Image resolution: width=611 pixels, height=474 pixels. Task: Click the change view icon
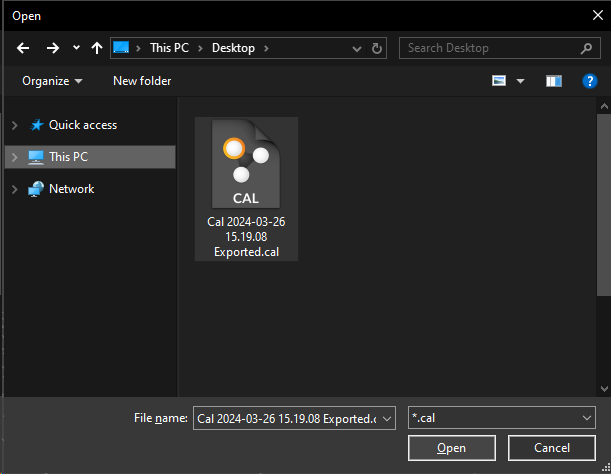500,81
